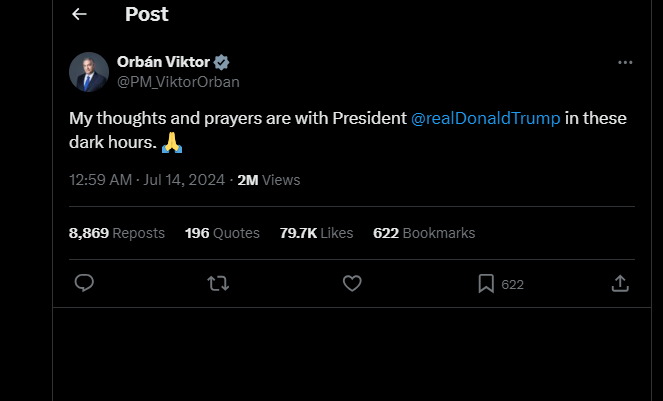Open the @PM_ViktorOrban handle link
The height and width of the screenshot is (401, 663).
[x=178, y=82]
